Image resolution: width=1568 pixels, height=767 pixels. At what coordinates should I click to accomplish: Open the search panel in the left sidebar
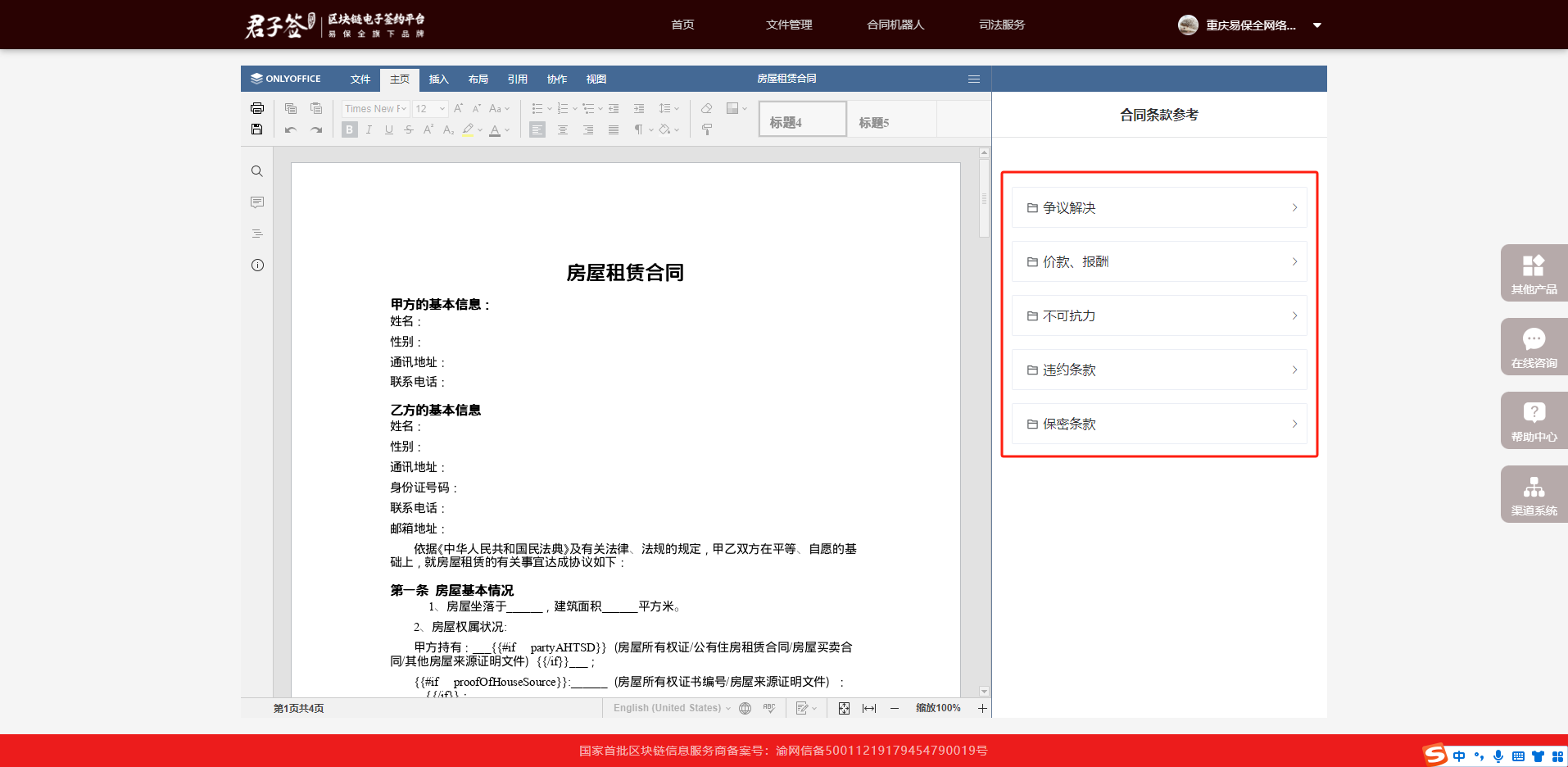257,171
